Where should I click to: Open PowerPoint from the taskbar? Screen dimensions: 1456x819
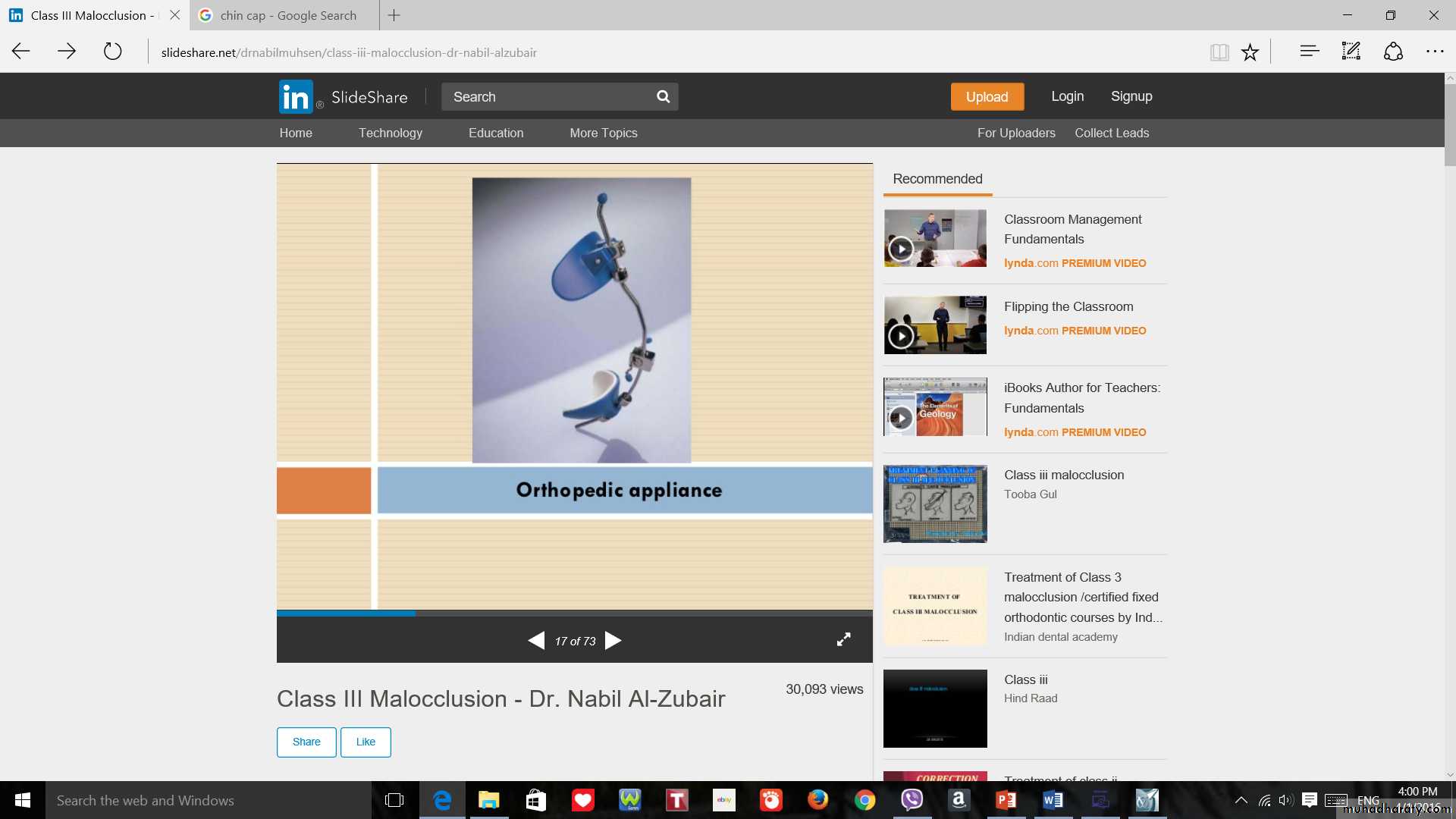1006,800
